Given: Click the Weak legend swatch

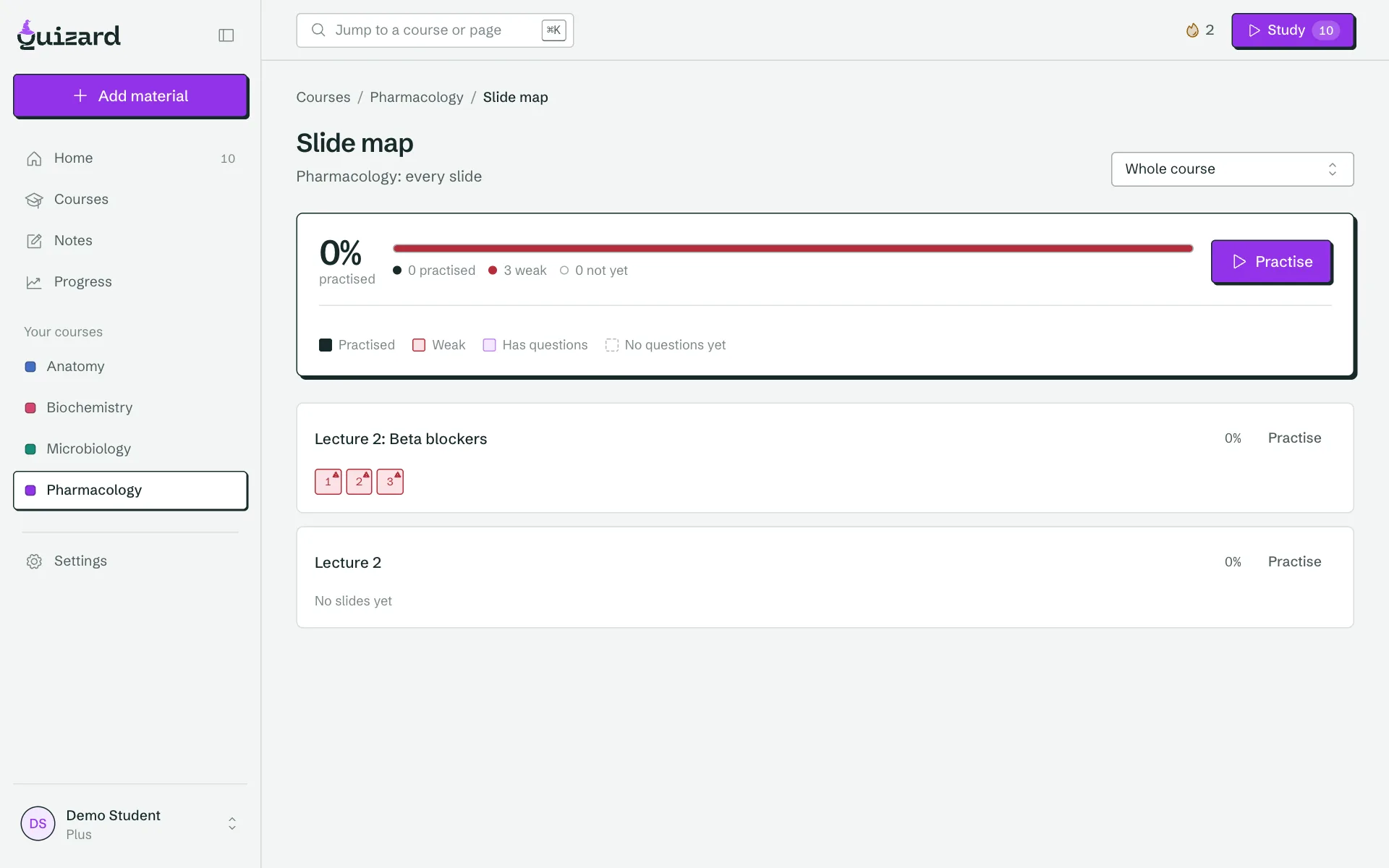Looking at the screenshot, I should pos(419,345).
